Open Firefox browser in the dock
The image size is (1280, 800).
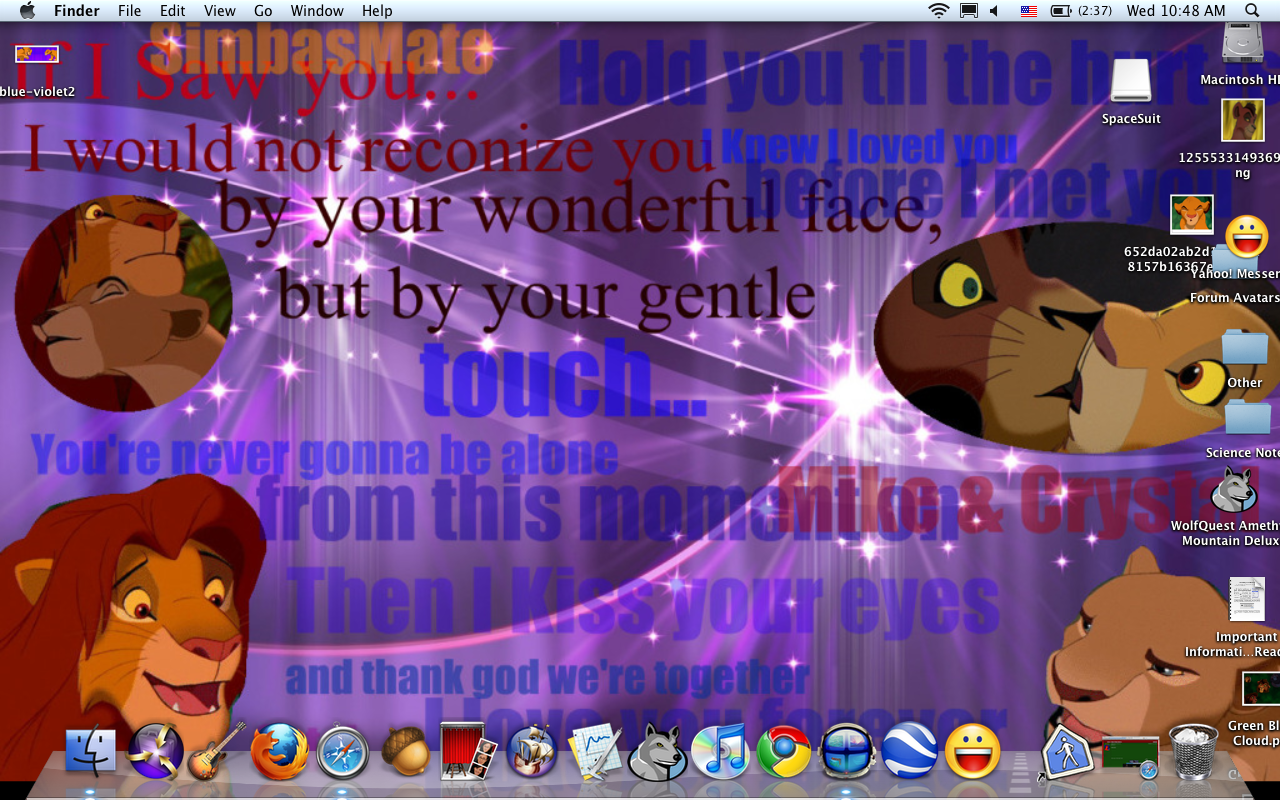tap(279, 751)
